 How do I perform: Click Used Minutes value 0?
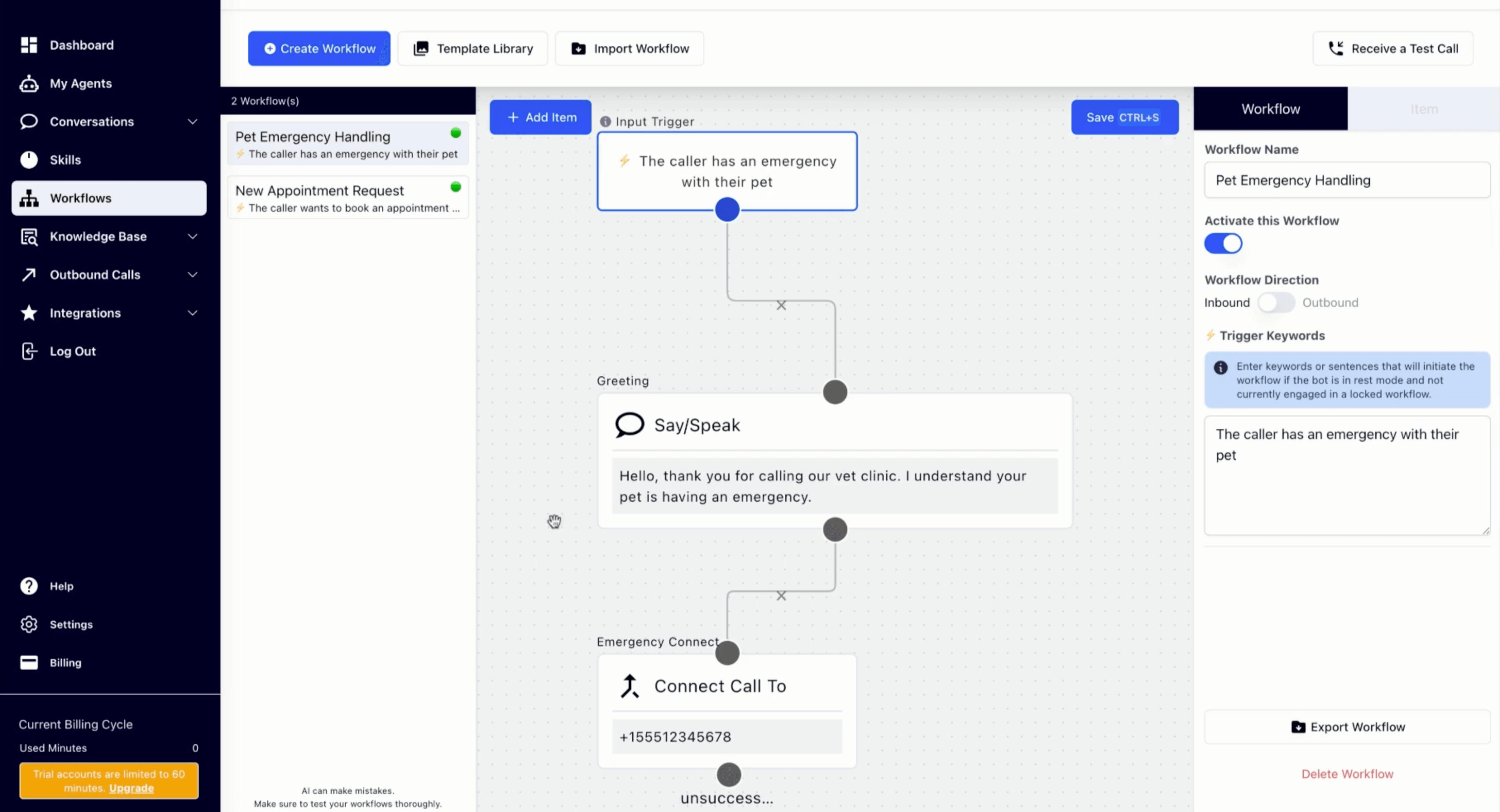pos(195,748)
